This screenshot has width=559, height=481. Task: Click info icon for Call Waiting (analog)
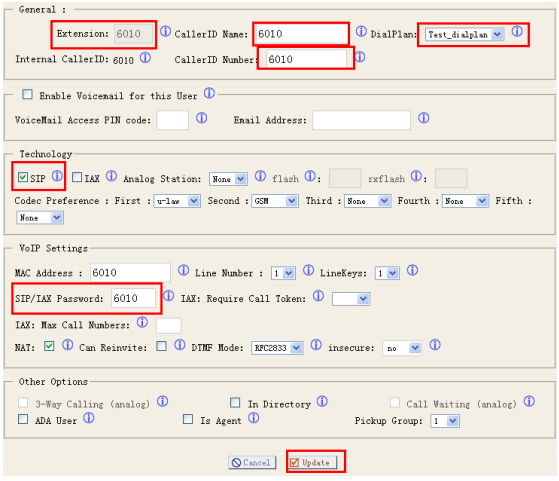point(529,401)
